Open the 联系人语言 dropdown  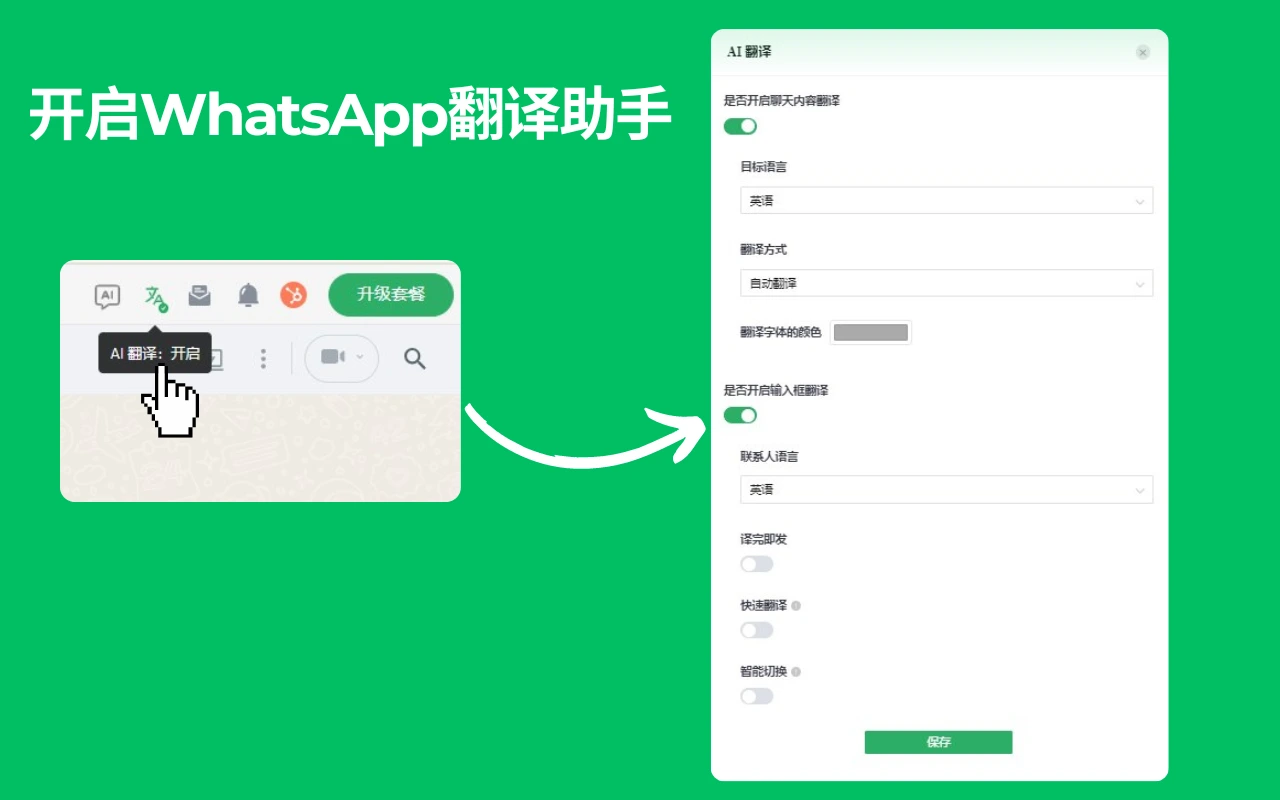(946, 489)
